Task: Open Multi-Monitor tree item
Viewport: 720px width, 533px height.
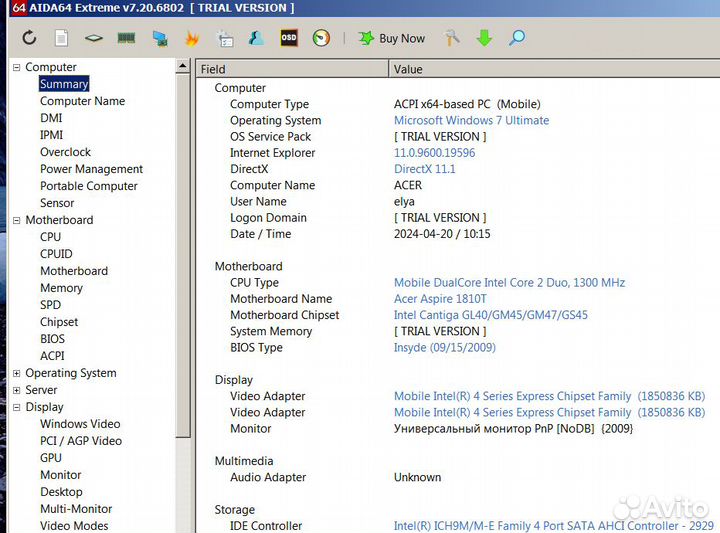Action: [76, 509]
